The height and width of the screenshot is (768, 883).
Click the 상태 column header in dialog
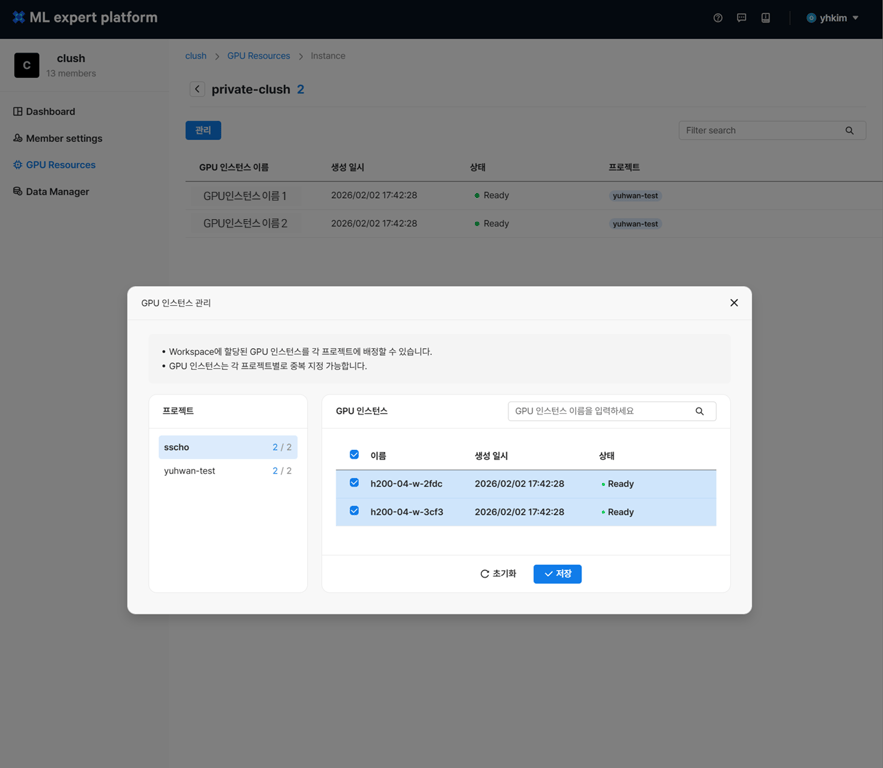point(606,456)
